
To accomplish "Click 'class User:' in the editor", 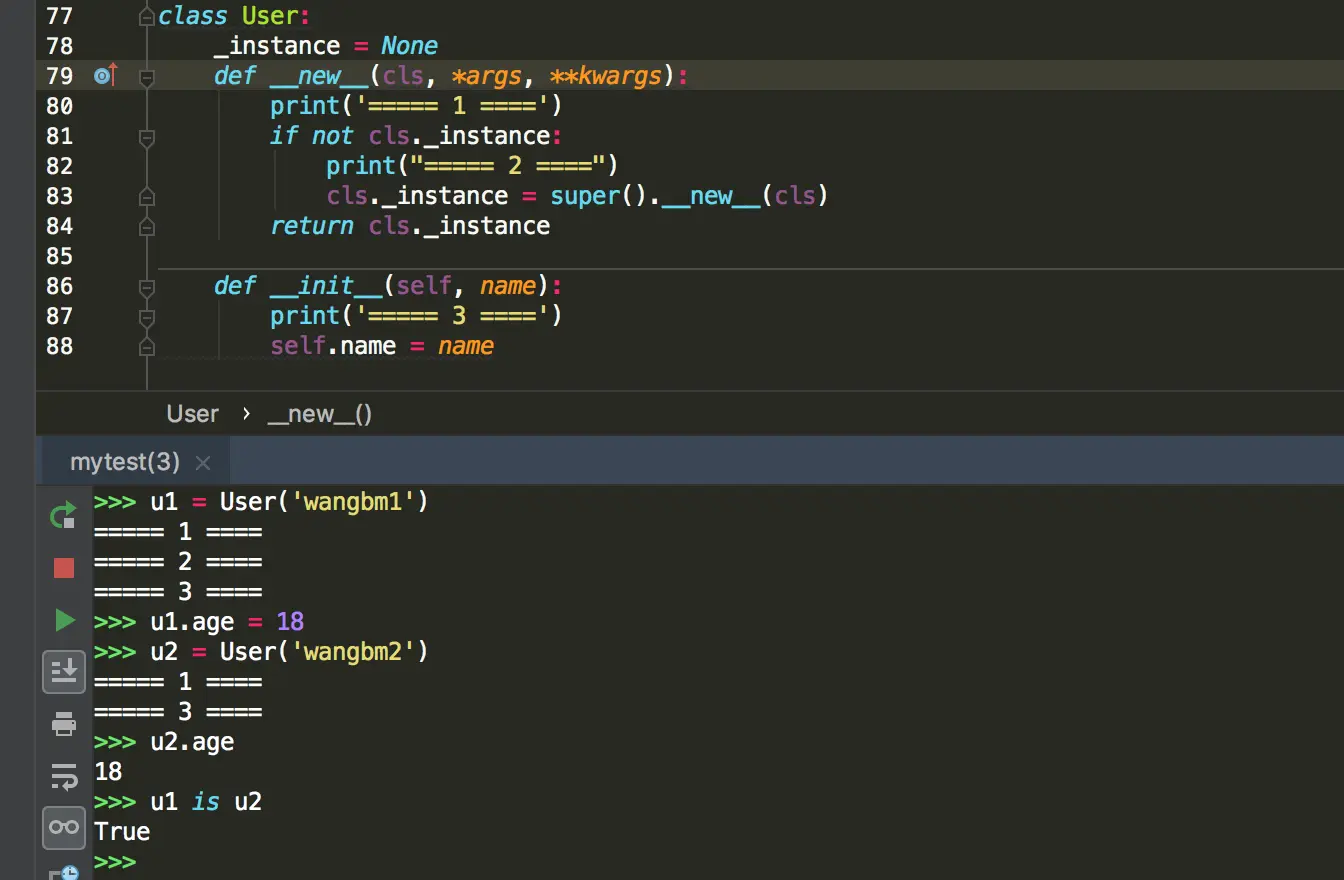I will (x=236, y=16).
